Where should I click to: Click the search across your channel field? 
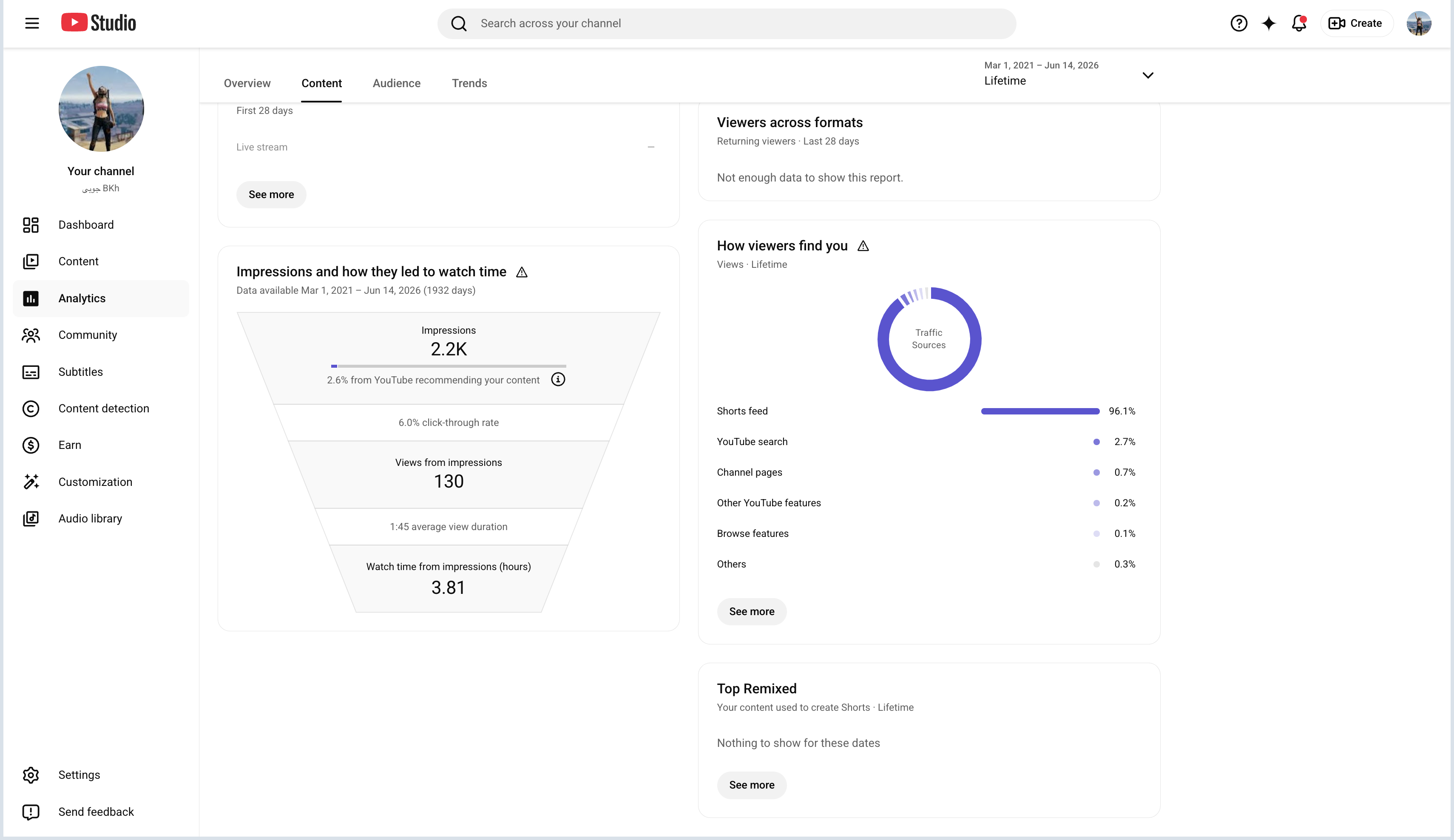pos(727,24)
